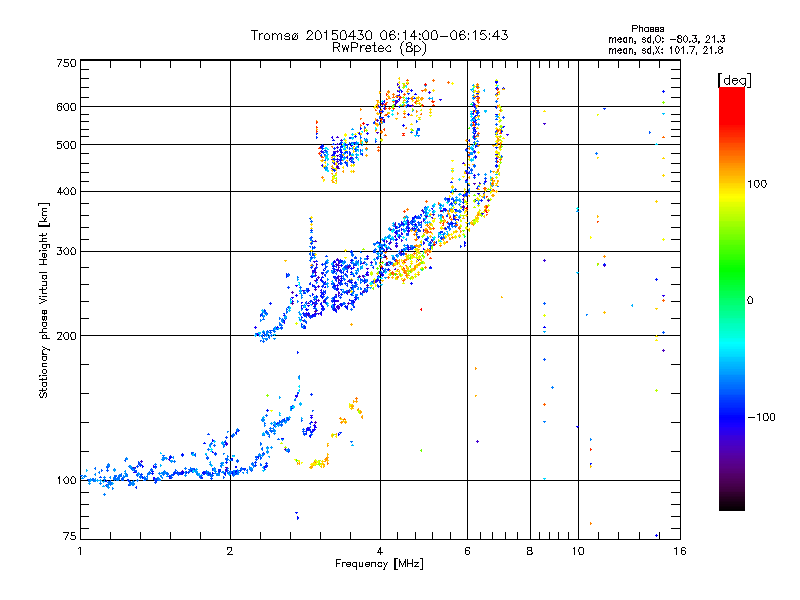This screenshot has width=800, height=600.
Task: Click the x-axis '10' tick label
Action: [578, 551]
